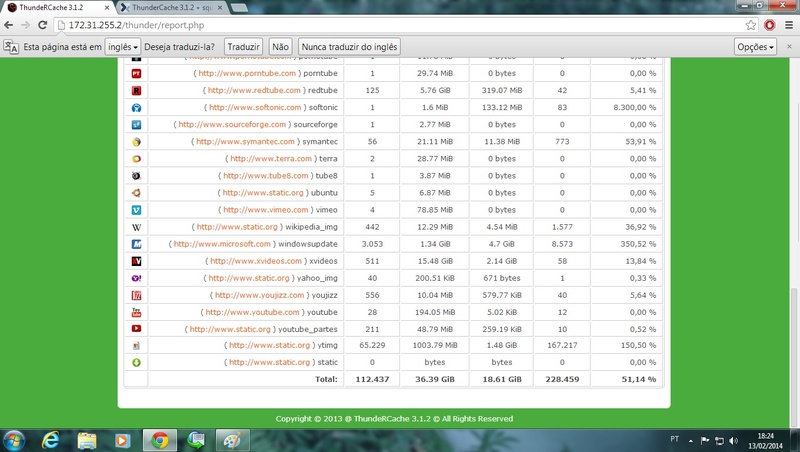
Task: Click the xvideos row favicon
Action: coord(136,261)
